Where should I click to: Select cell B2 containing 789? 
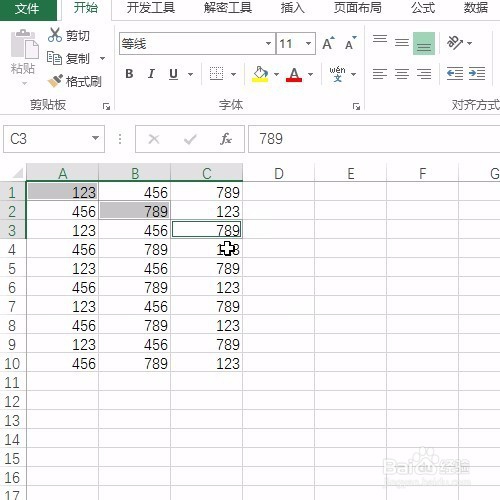pos(135,211)
